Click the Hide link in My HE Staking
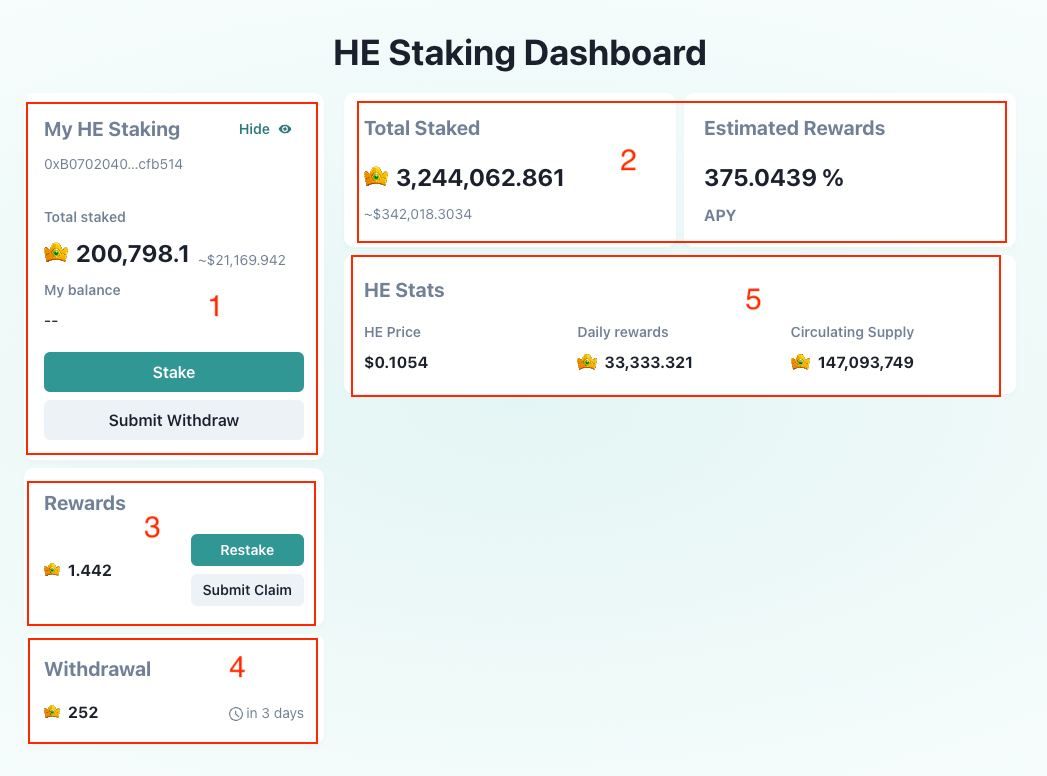Image resolution: width=1047 pixels, height=776 pixels. [x=254, y=129]
